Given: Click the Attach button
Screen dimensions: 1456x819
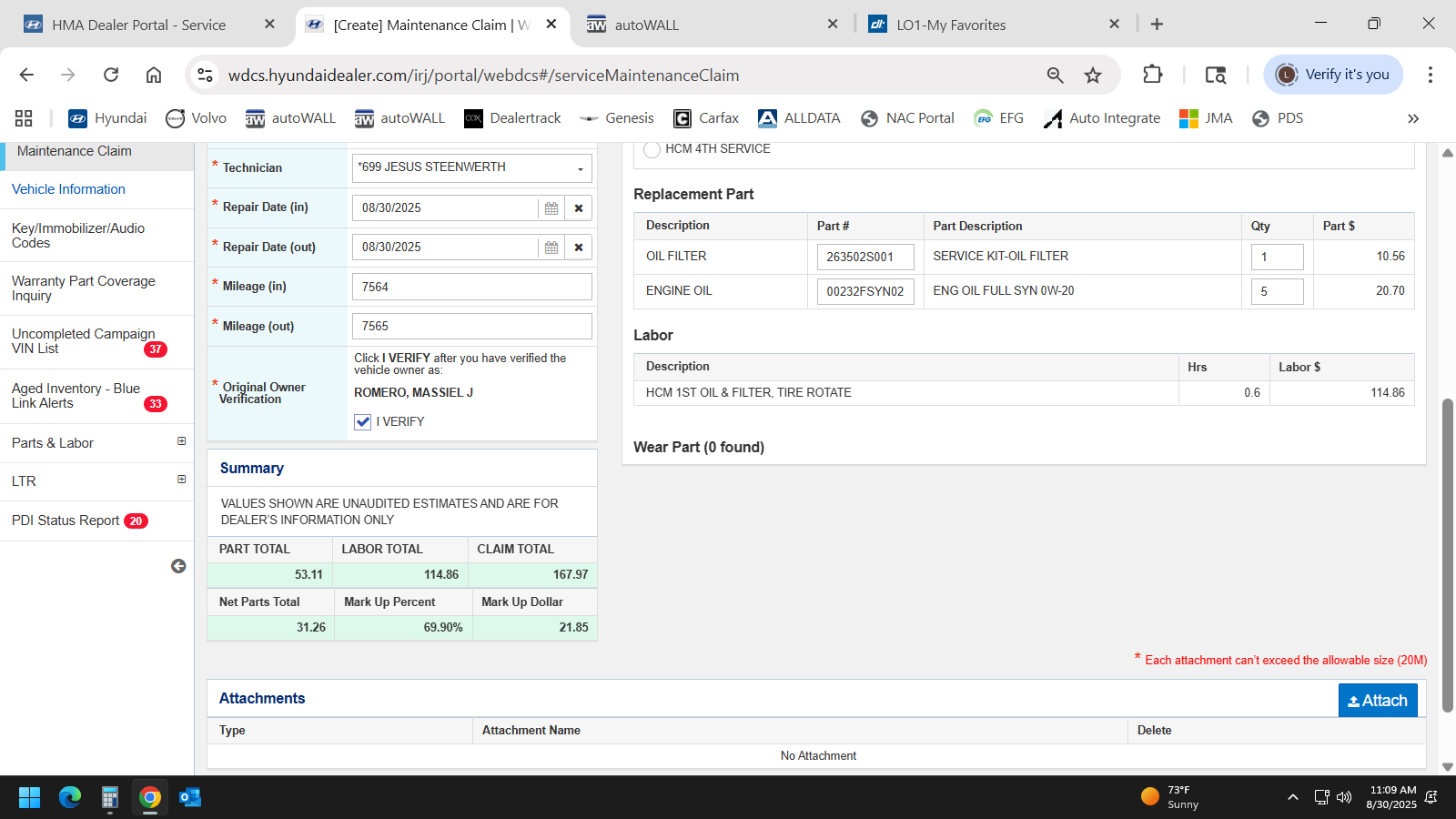Looking at the screenshot, I should (x=1377, y=701).
